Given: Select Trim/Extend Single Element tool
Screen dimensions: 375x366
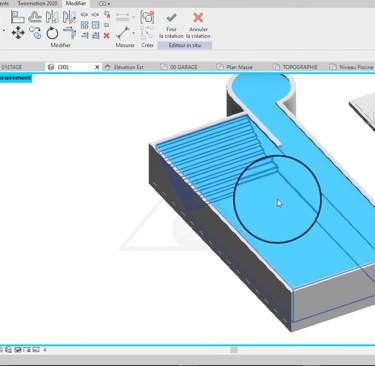Looking at the screenshot, I should (85, 35).
